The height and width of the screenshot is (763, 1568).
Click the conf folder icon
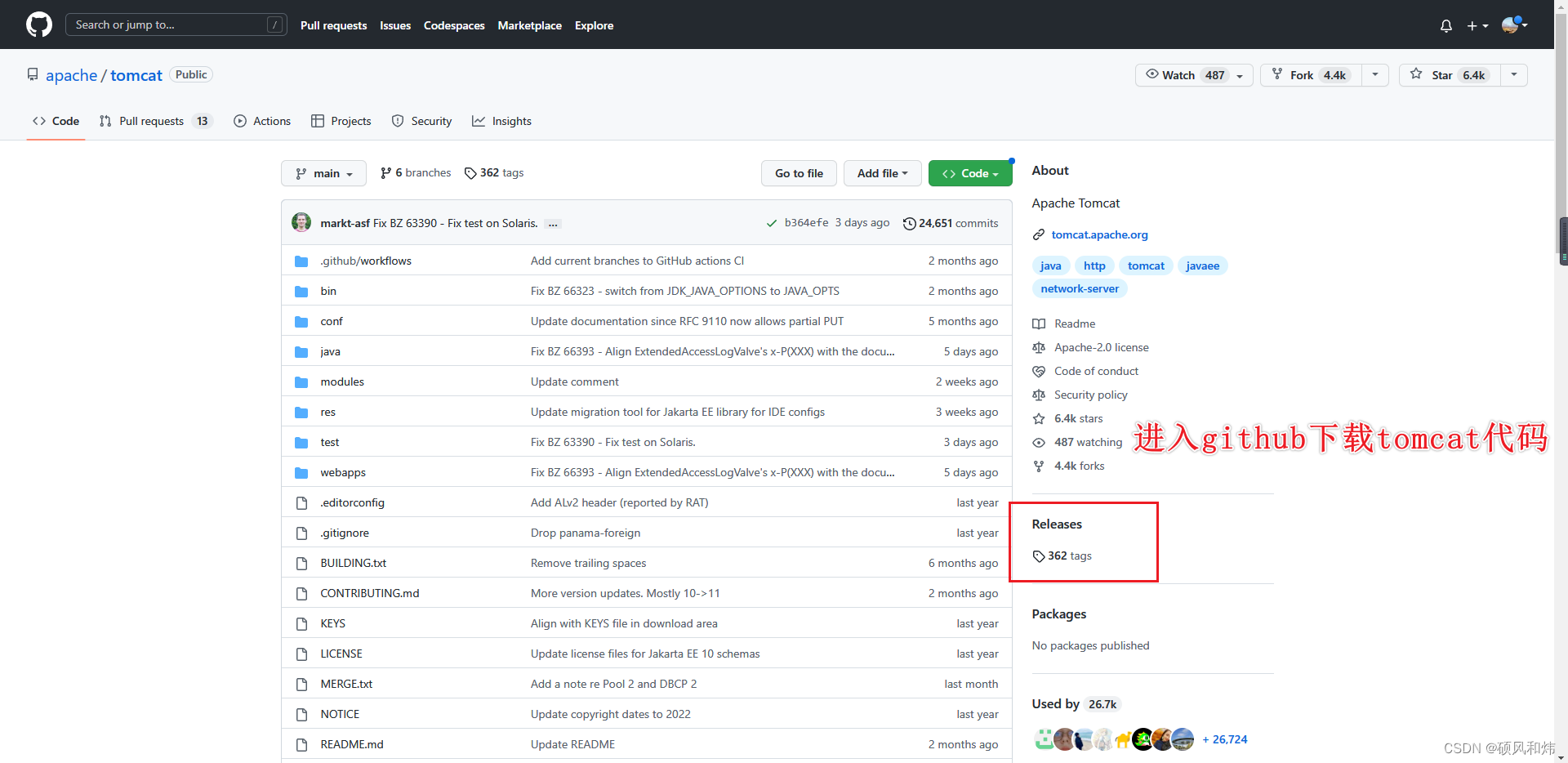[x=301, y=322]
